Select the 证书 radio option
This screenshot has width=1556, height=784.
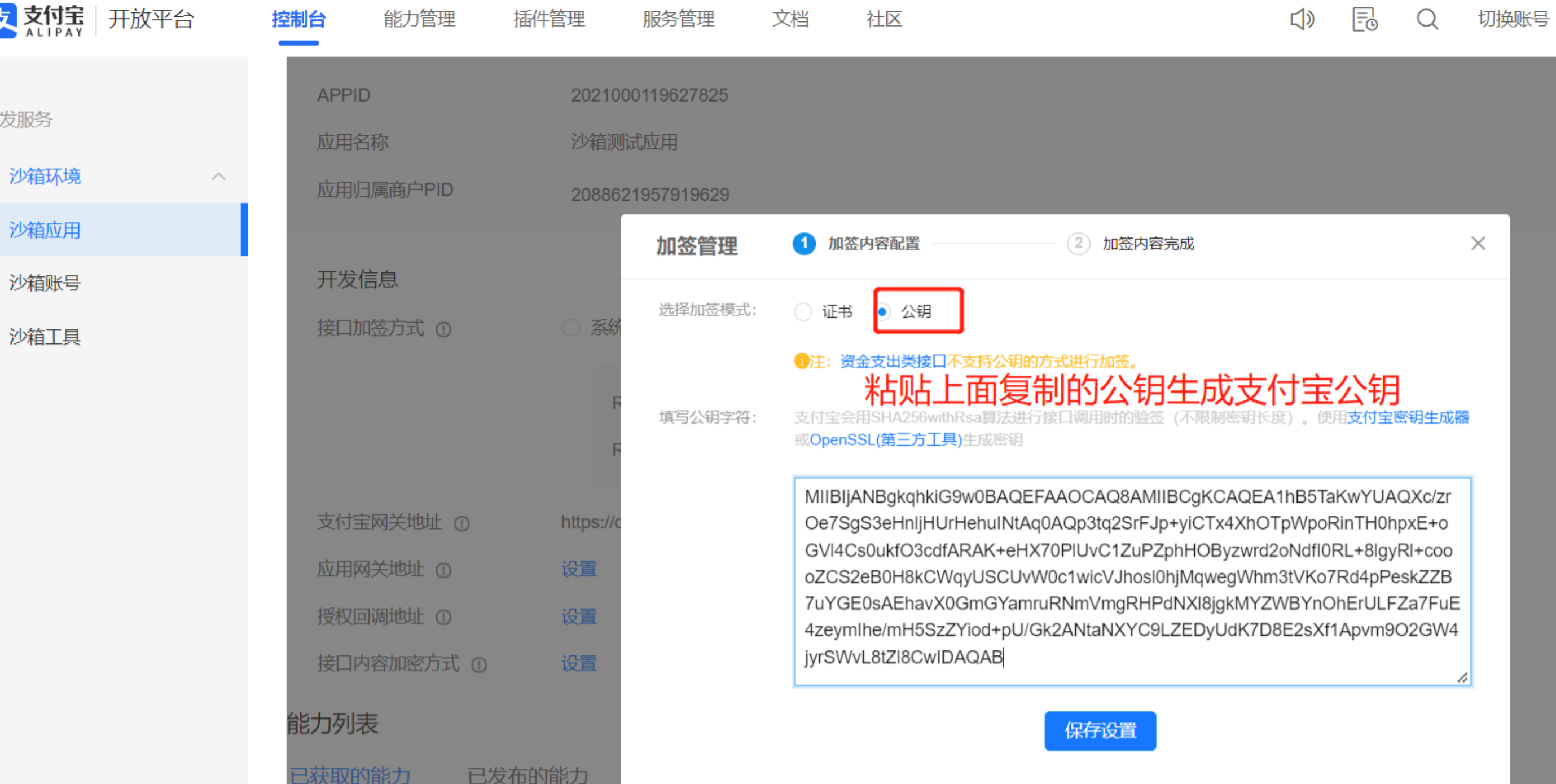click(x=803, y=312)
